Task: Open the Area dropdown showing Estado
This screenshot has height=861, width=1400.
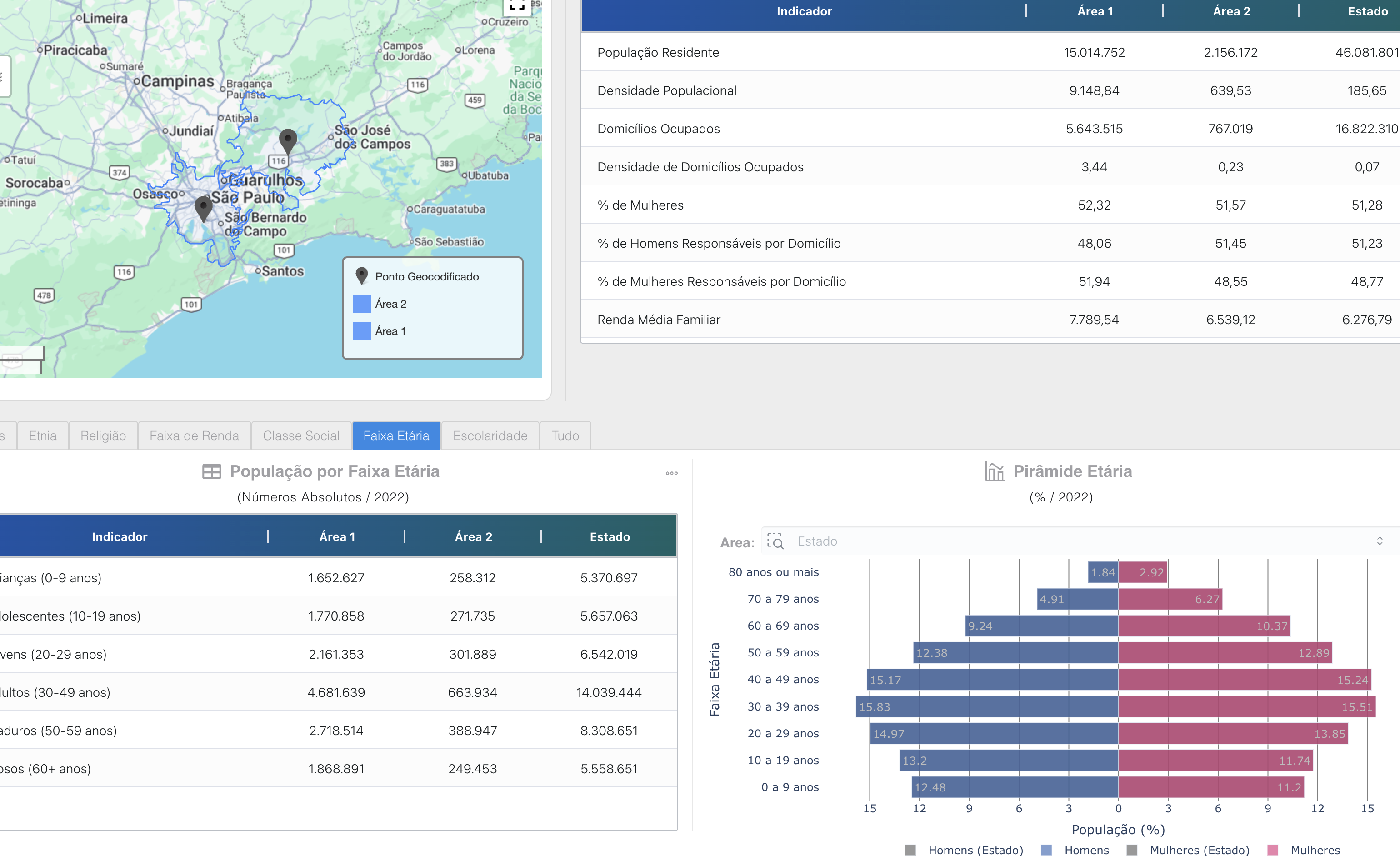Action: [x=1080, y=541]
